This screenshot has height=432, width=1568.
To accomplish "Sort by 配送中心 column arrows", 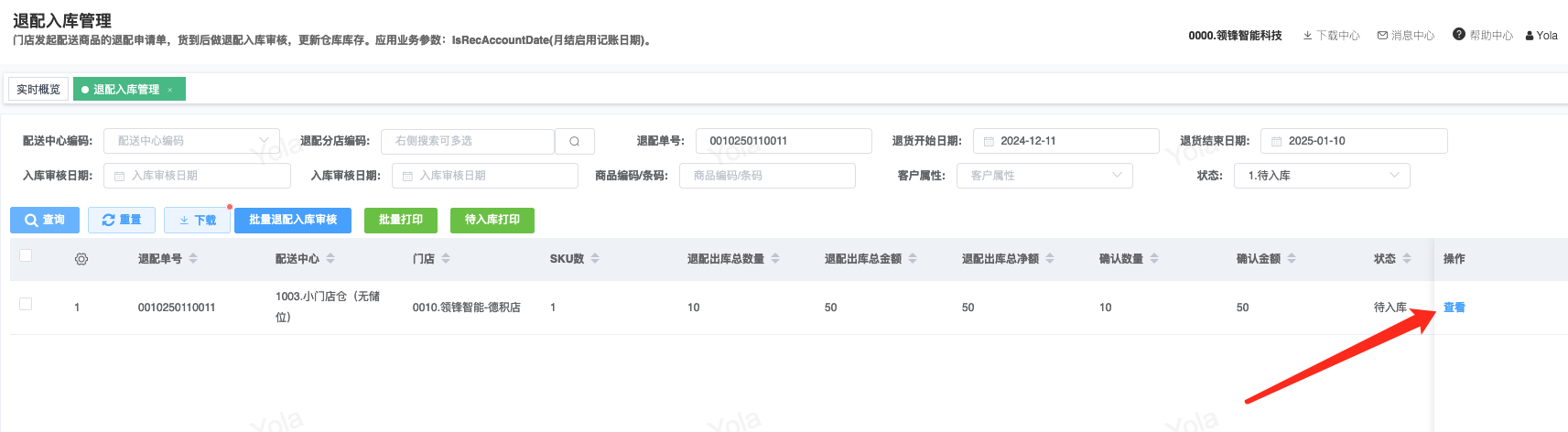I will tap(330, 259).
